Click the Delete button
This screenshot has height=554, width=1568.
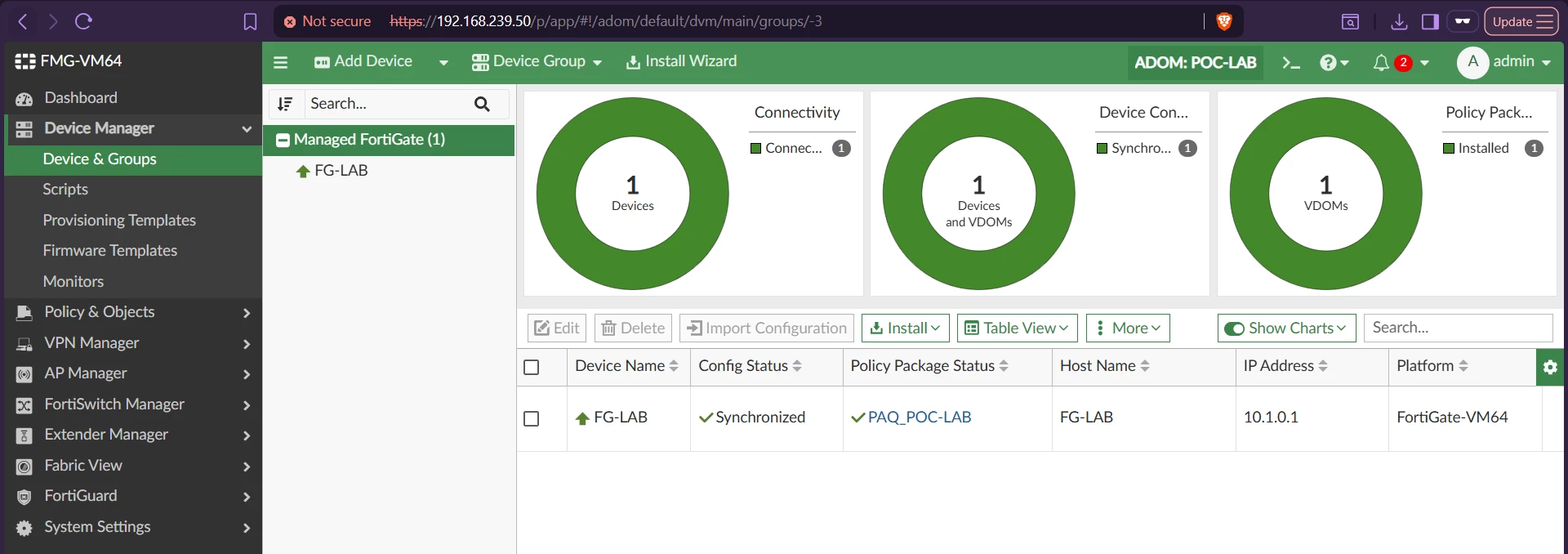click(x=633, y=328)
